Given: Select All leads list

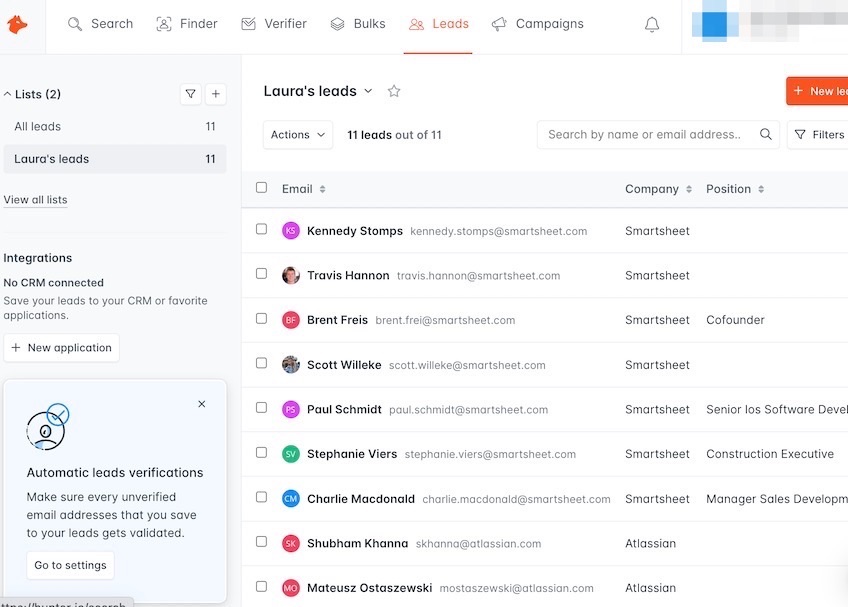Looking at the screenshot, I should pyautogui.click(x=115, y=127).
